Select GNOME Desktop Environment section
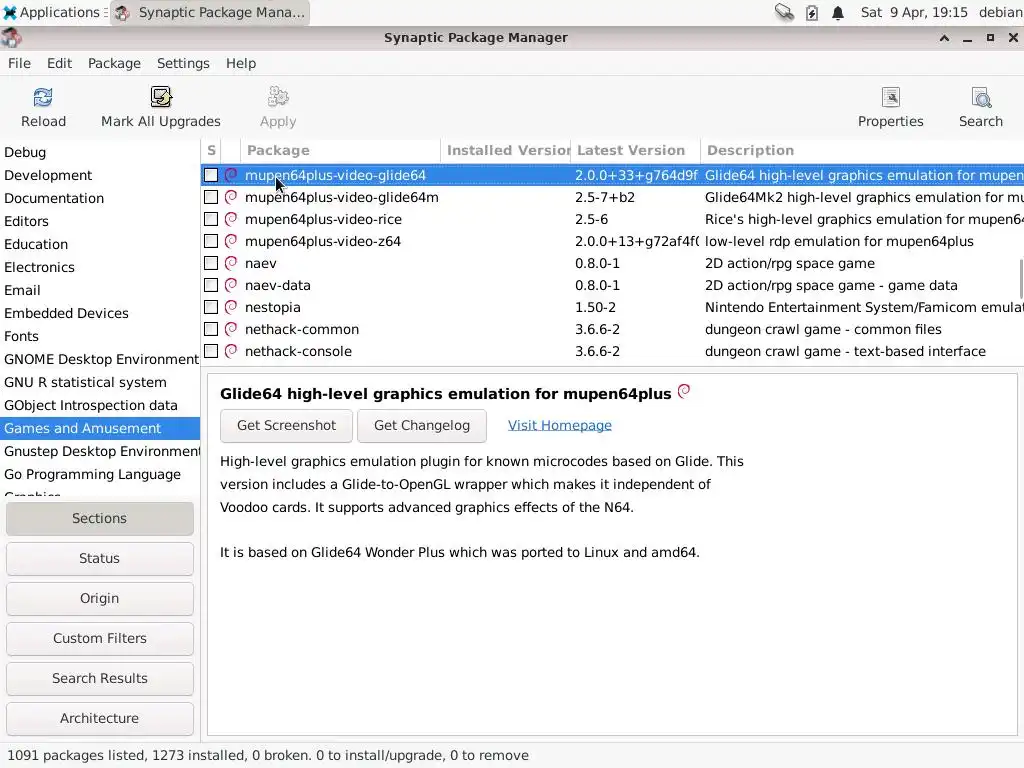This screenshot has height=768, width=1024. click(100, 359)
